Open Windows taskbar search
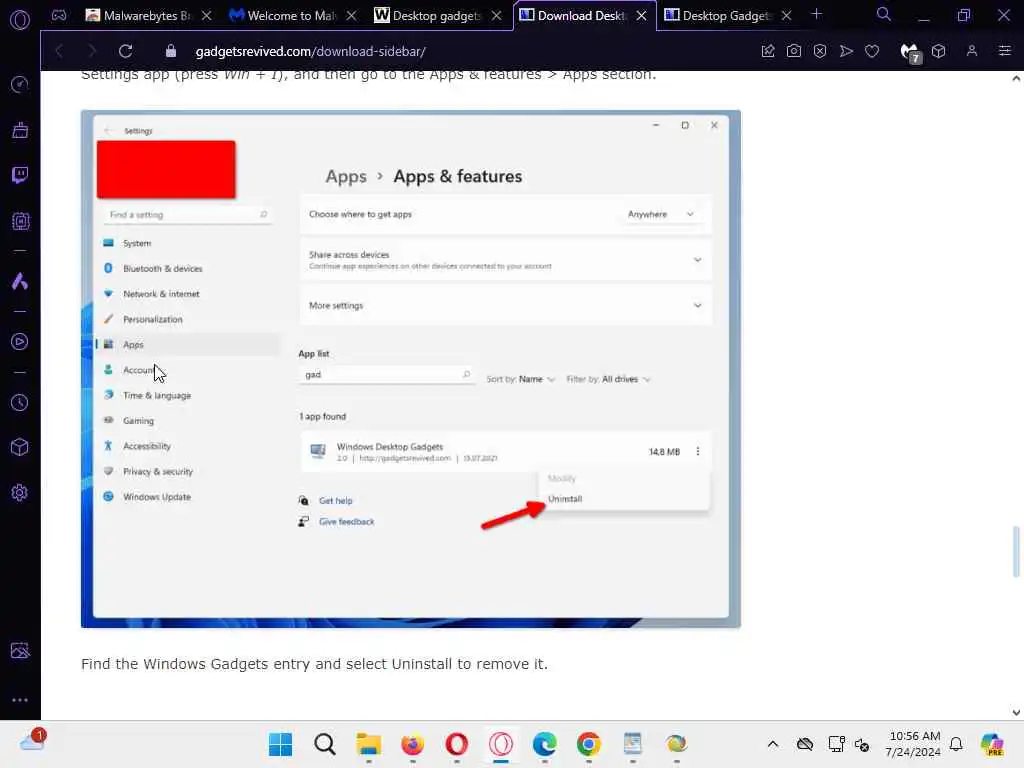Image resolution: width=1024 pixels, height=768 pixels. pyautogui.click(x=325, y=744)
